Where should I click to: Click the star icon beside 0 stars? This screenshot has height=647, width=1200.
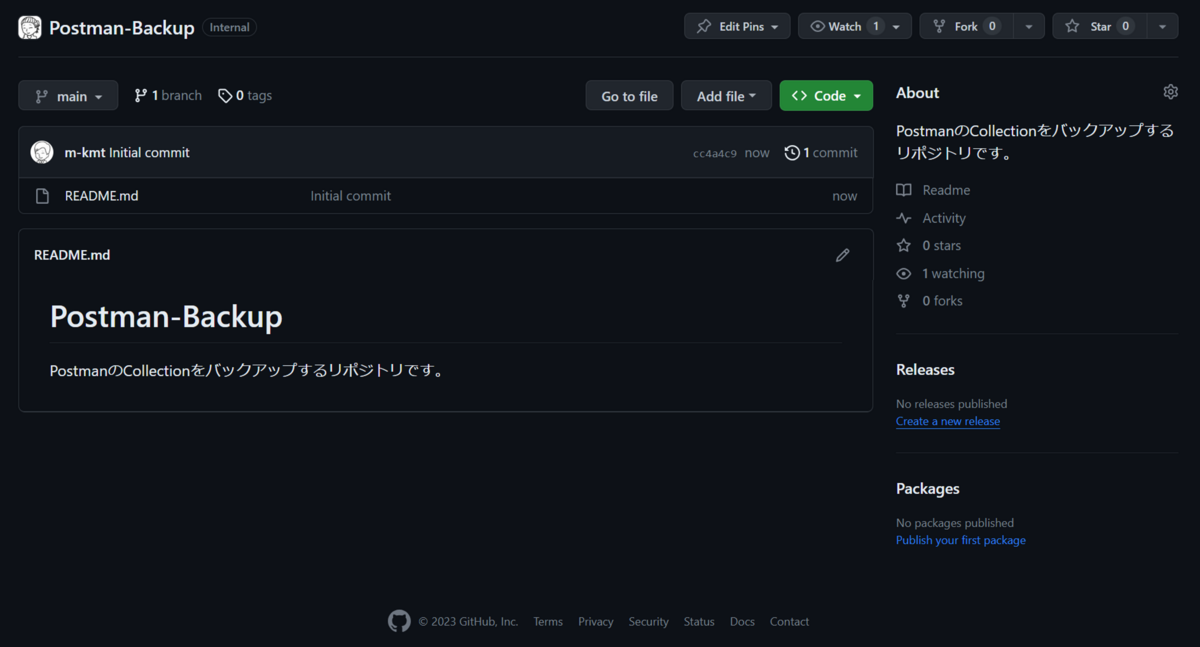coord(904,245)
